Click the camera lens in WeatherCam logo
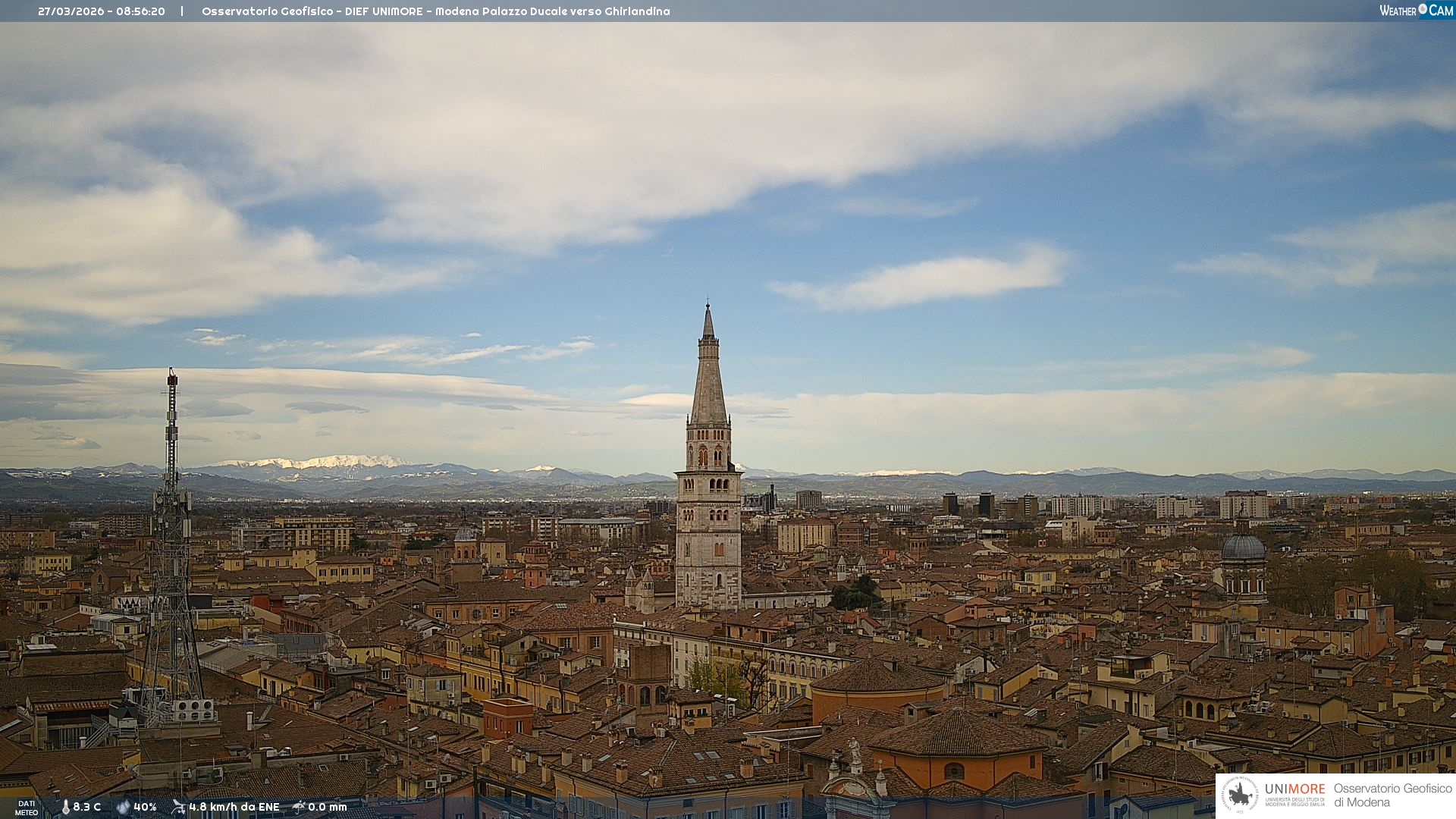 tap(1423, 9)
